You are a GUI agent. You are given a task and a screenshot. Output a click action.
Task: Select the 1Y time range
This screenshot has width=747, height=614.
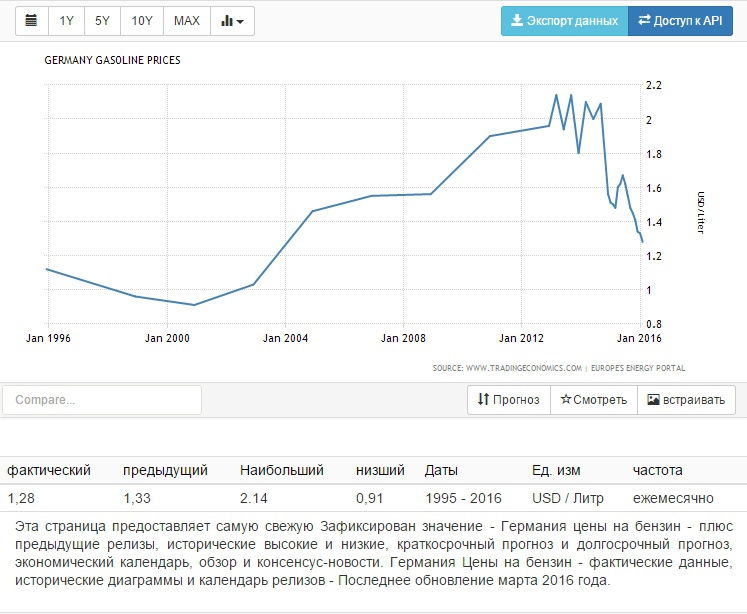point(66,21)
